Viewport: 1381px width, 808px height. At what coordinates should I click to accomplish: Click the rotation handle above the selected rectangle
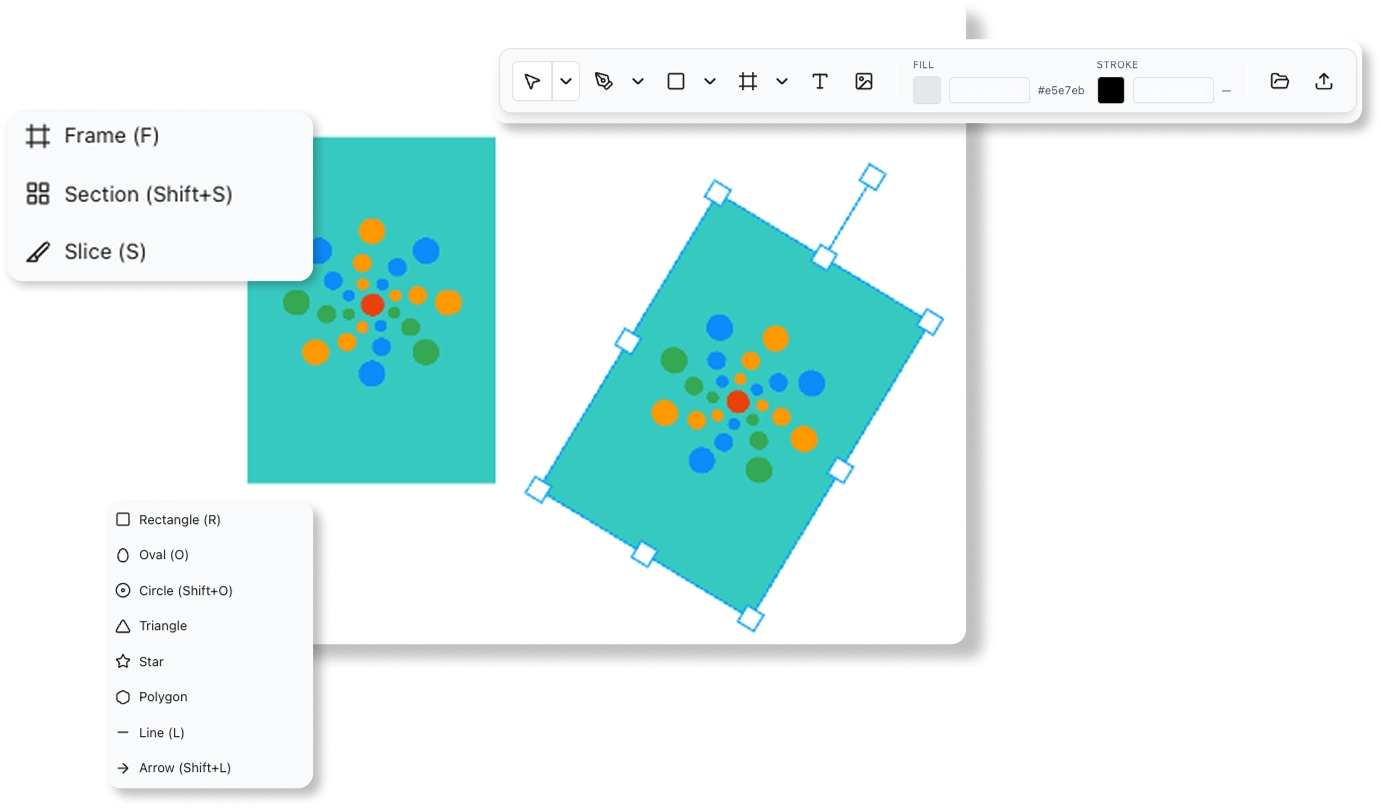(x=871, y=178)
